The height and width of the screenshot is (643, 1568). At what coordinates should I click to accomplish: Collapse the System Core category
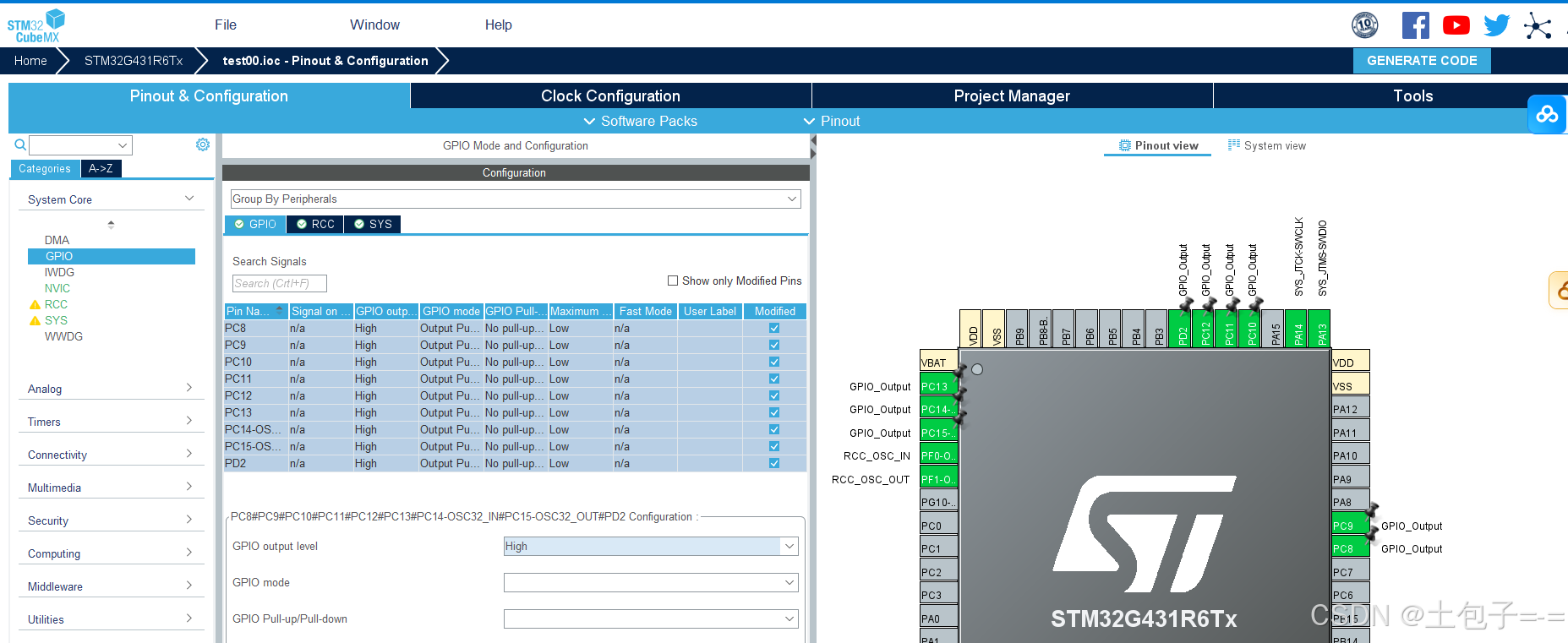(x=111, y=199)
